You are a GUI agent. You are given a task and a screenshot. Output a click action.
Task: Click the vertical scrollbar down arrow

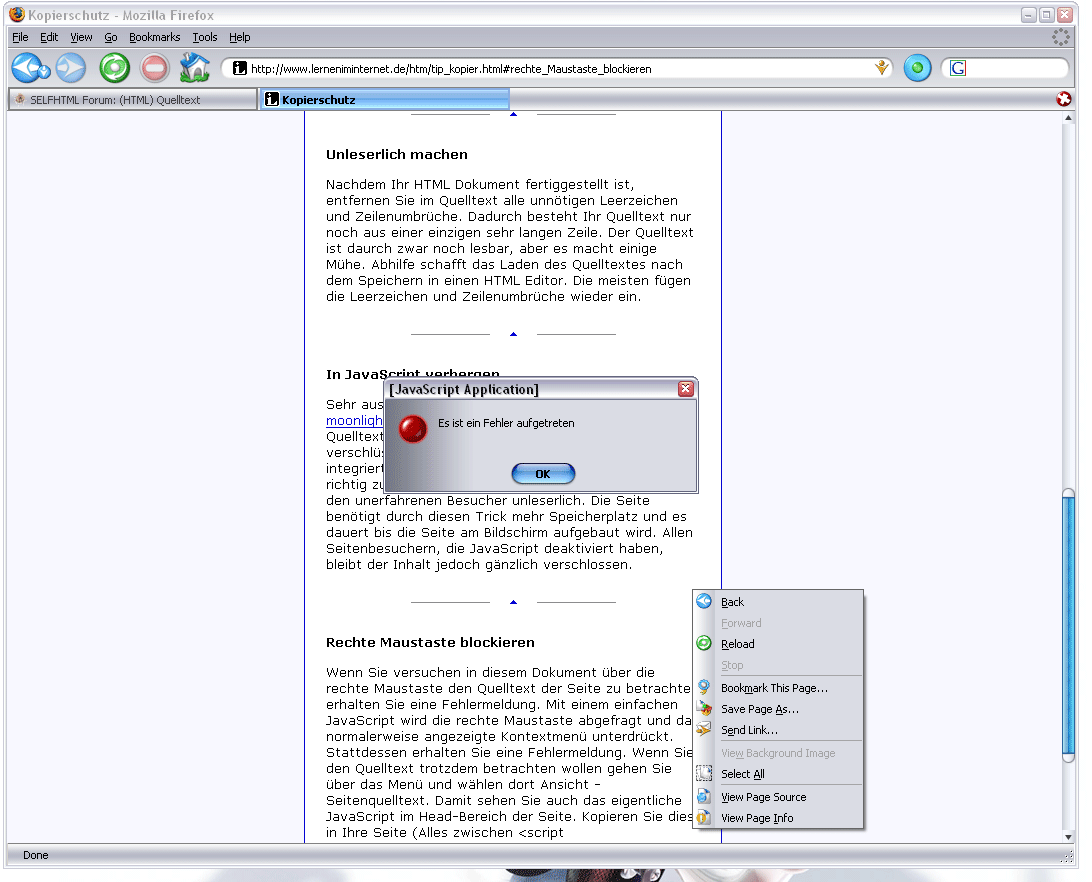coord(1068,836)
